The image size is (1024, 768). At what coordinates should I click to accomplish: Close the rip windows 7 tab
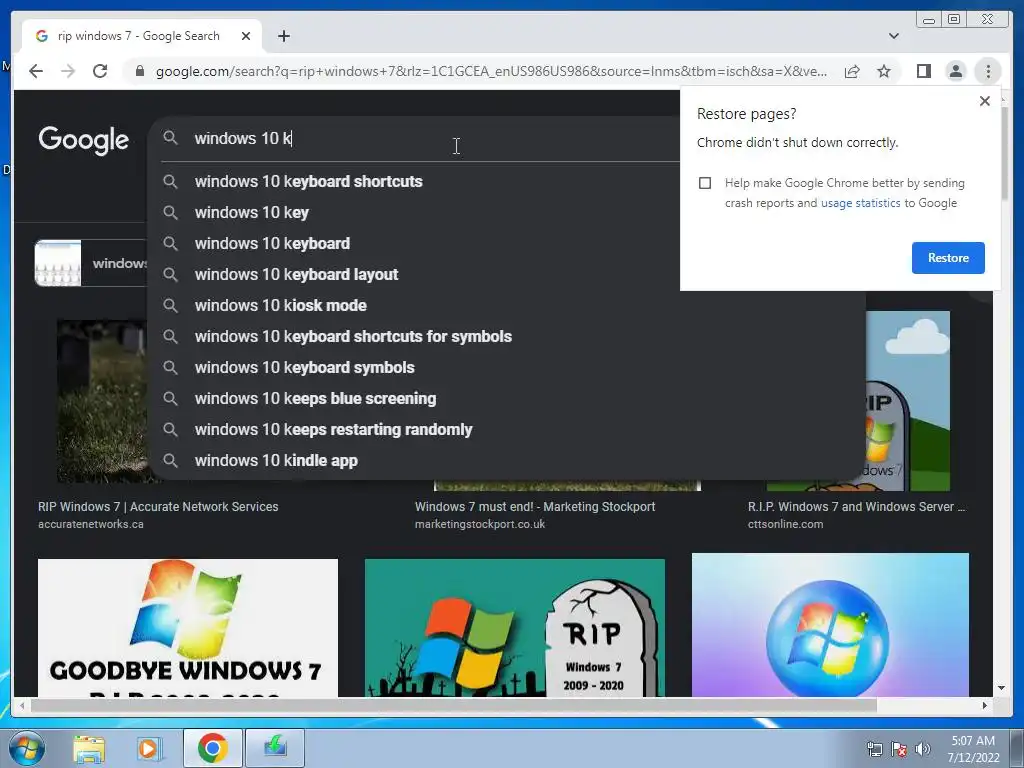[x=246, y=36]
